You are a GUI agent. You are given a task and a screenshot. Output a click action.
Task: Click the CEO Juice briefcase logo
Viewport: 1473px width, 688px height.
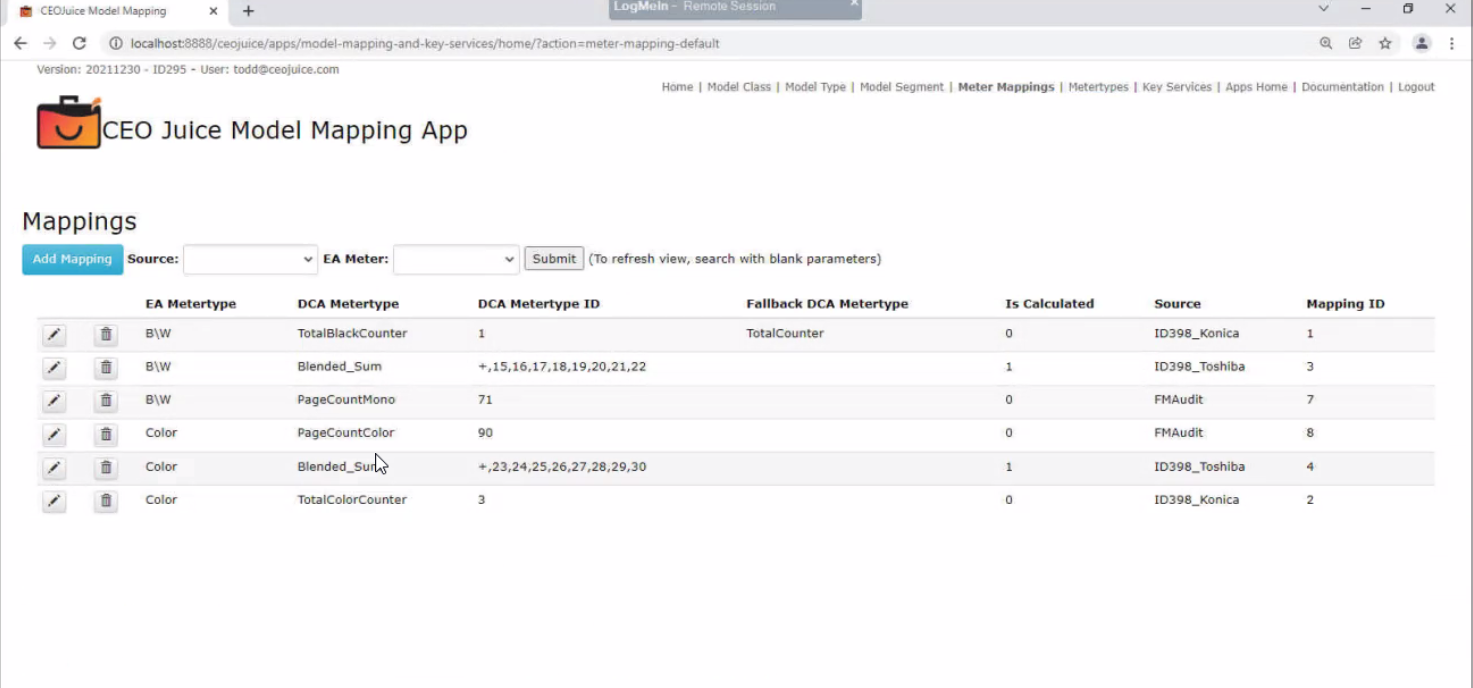(x=69, y=123)
